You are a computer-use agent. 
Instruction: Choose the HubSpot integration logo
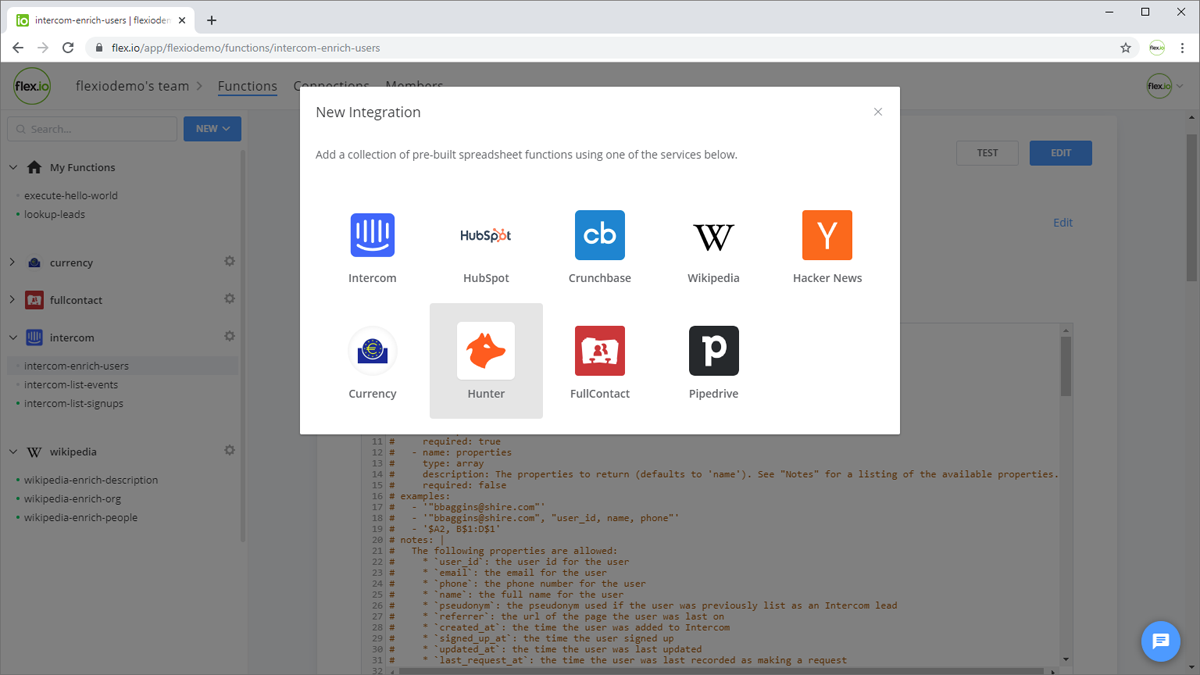(x=486, y=235)
